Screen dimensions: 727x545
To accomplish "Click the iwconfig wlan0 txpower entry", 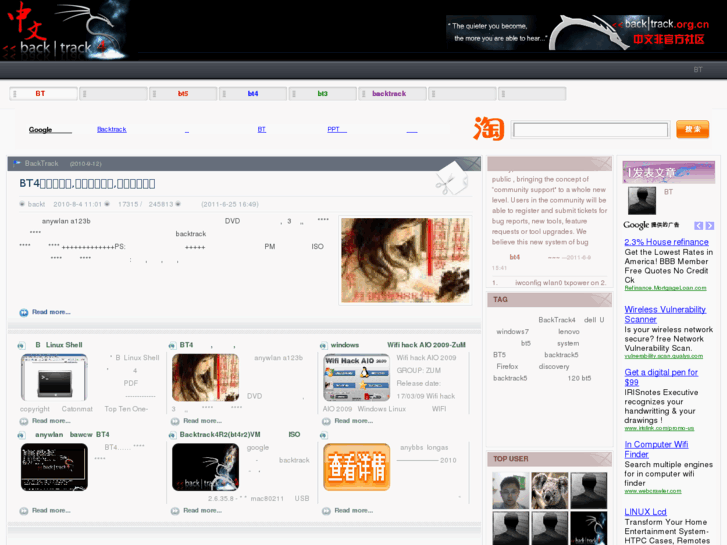I will point(560,282).
